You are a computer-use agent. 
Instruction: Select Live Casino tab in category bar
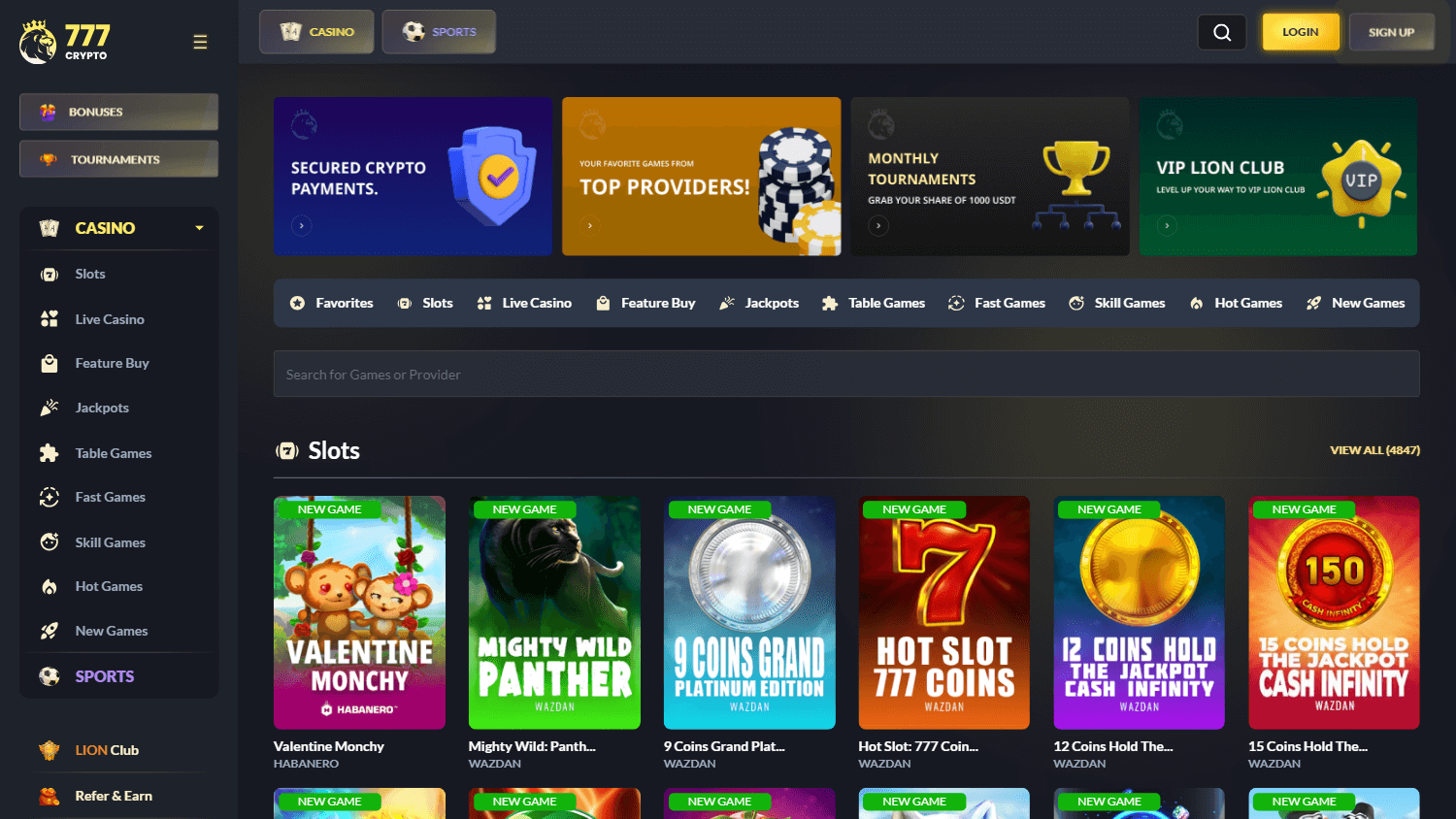coord(524,304)
